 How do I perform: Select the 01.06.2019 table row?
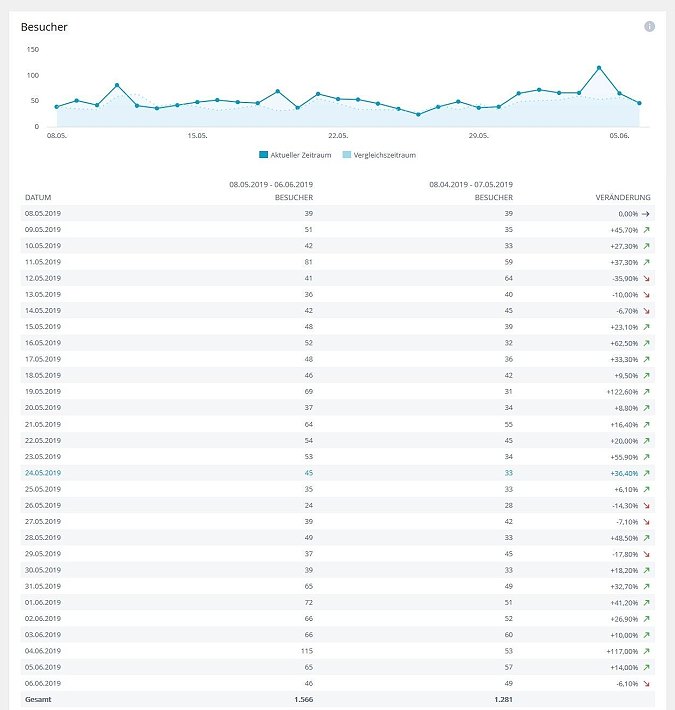[x=43, y=602]
